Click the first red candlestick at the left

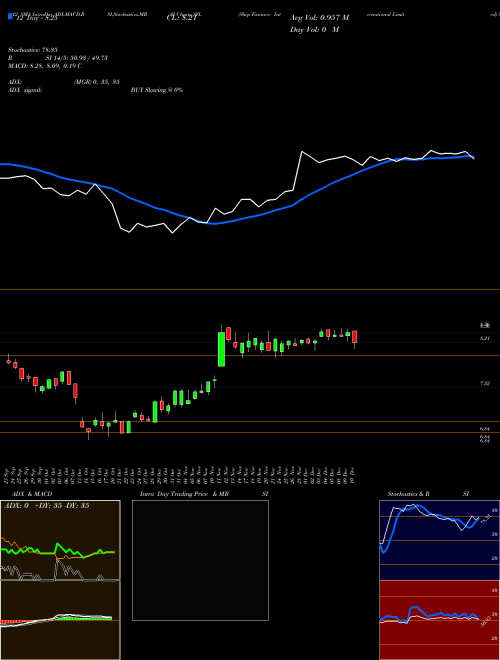click(8, 361)
